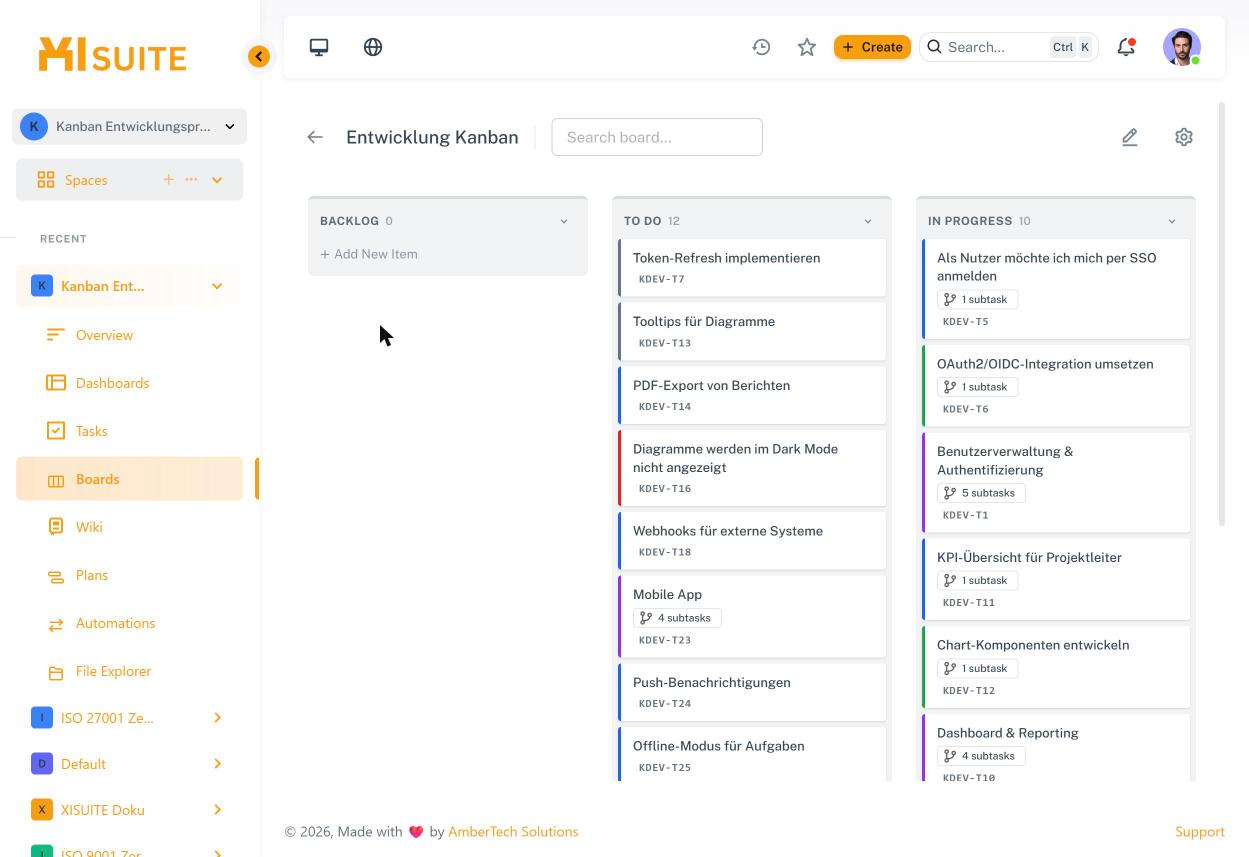Click the Entwicklung Kanban board title
This screenshot has width=1249, height=857.
coord(432,137)
